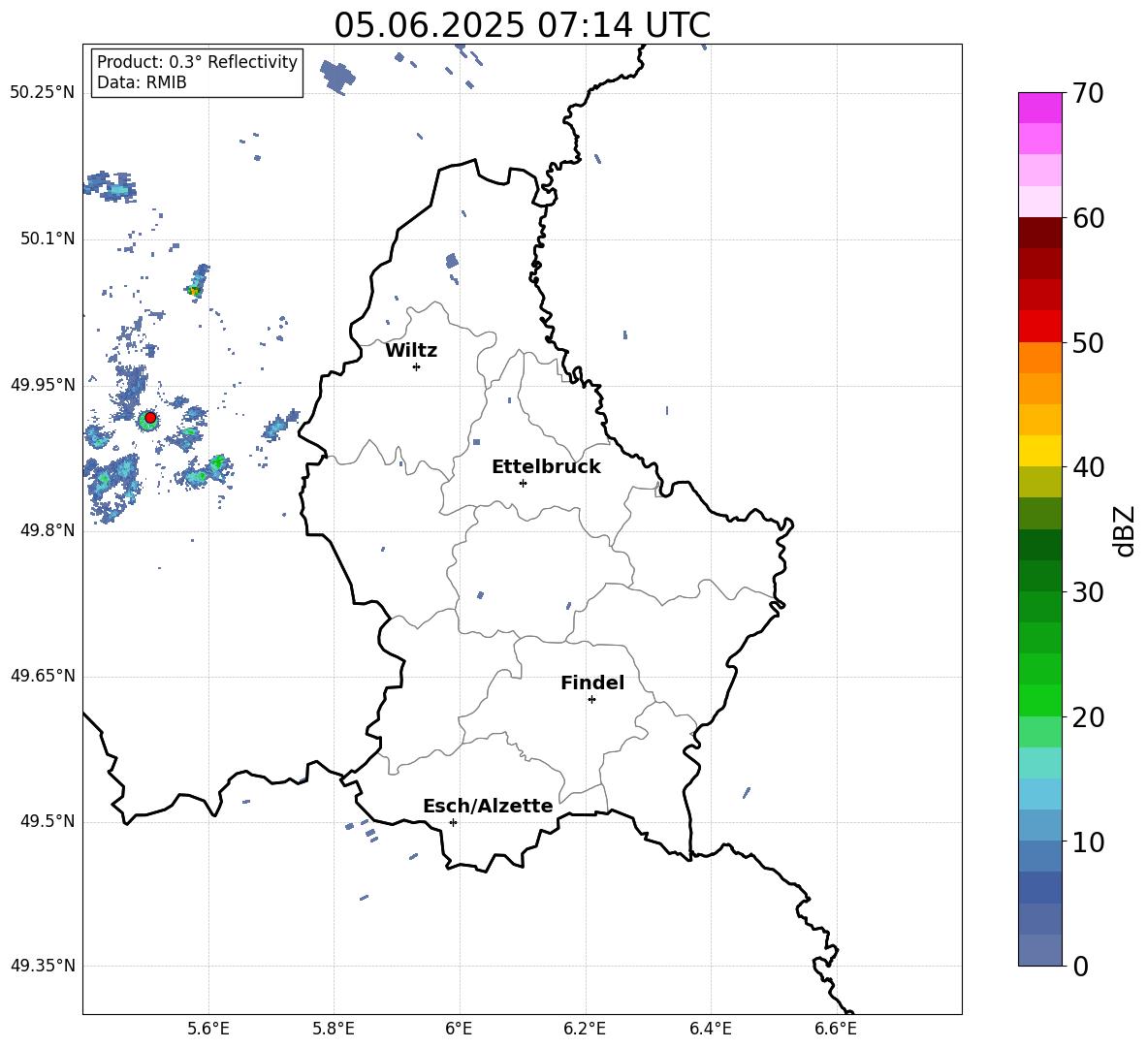This screenshot has width=1148, height=1048.
Task: Pick the dark maroon segment below 60
Action: point(1040,233)
